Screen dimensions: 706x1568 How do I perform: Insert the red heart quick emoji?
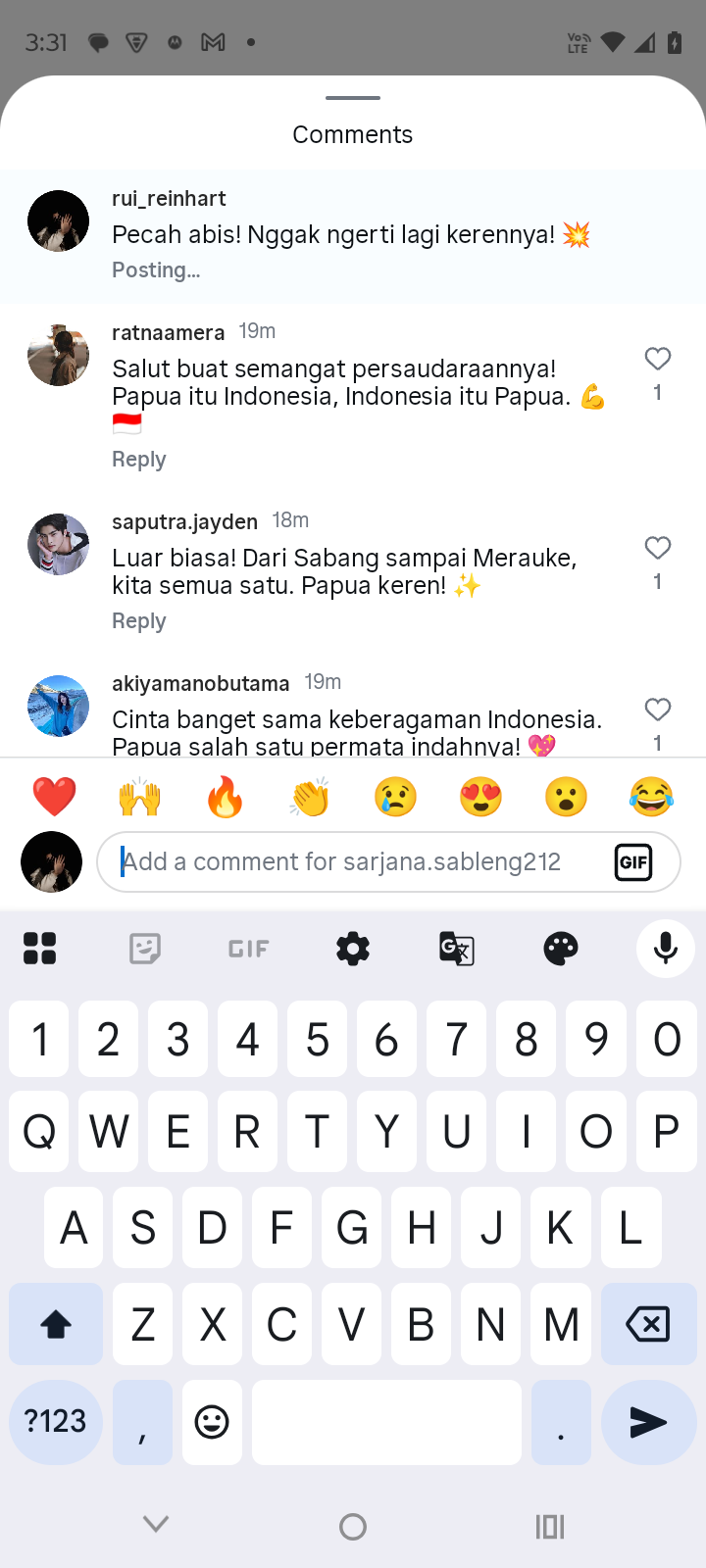55,797
